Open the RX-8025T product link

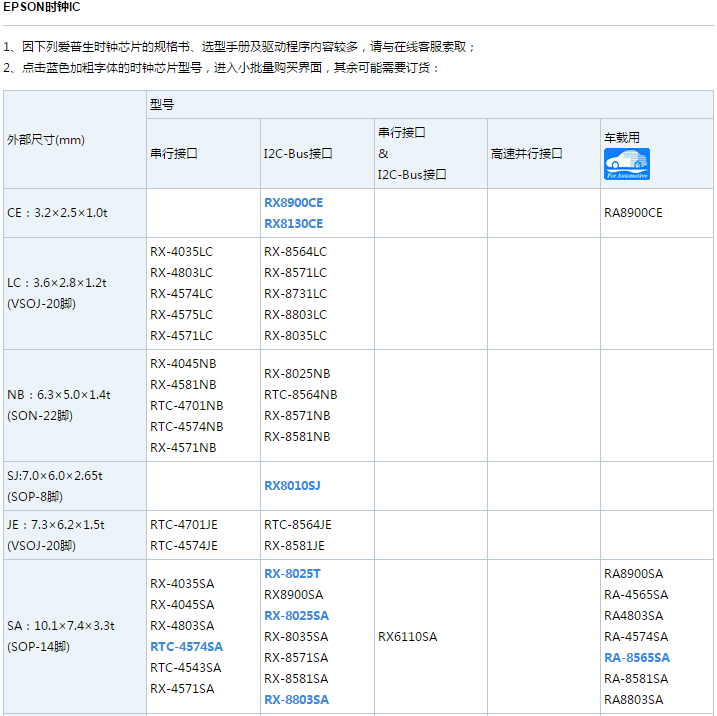coord(292,574)
